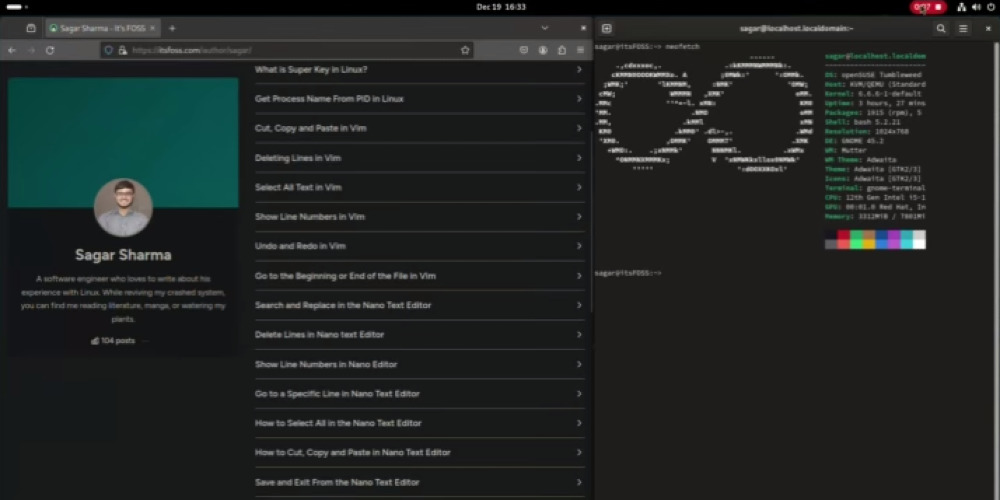
Task: Click the DE: GNOME 45.2 line
Action: coord(854,141)
